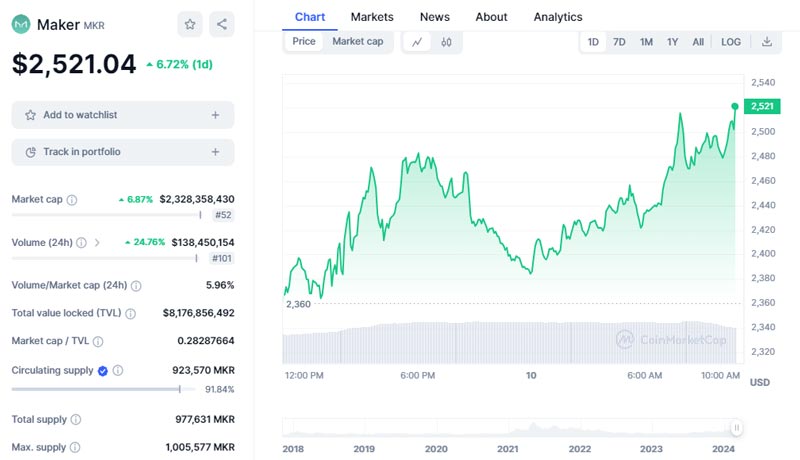Click the #52 market cap rank badge
The height and width of the screenshot is (460, 800).
pyautogui.click(x=223, y=215)
